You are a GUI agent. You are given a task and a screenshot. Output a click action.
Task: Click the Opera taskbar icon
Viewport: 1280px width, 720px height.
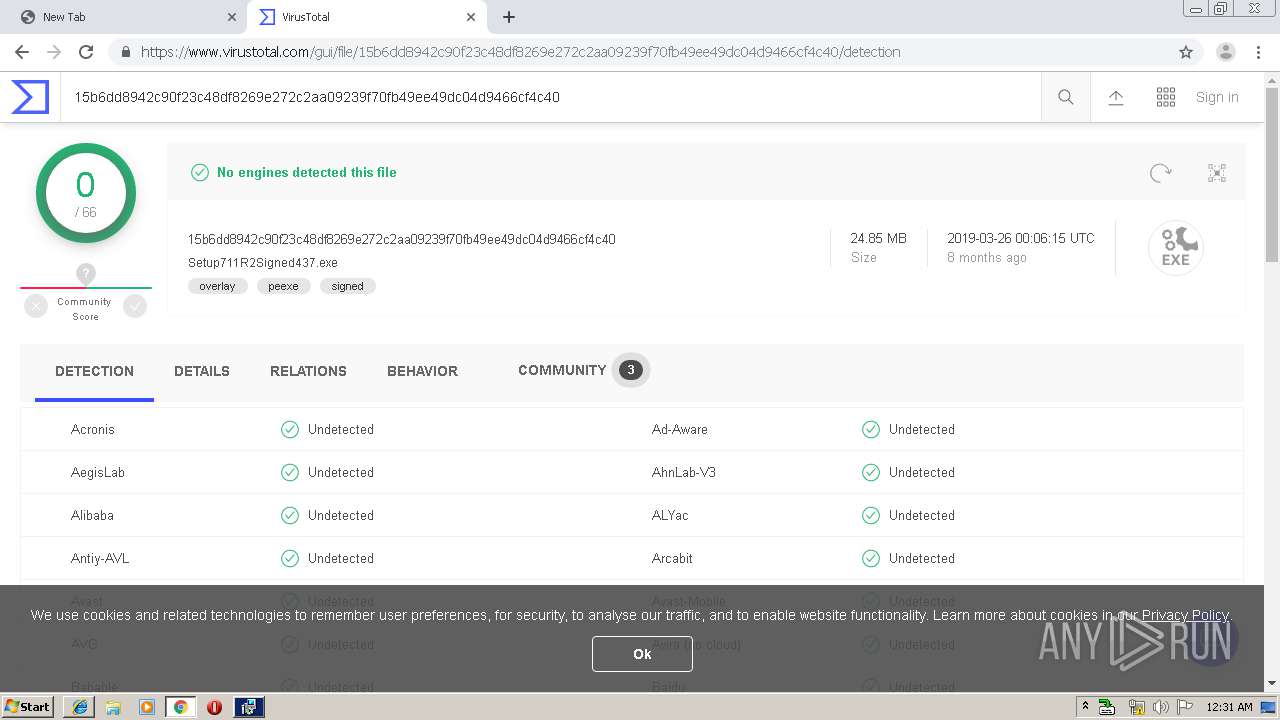[x=214, y=707]
